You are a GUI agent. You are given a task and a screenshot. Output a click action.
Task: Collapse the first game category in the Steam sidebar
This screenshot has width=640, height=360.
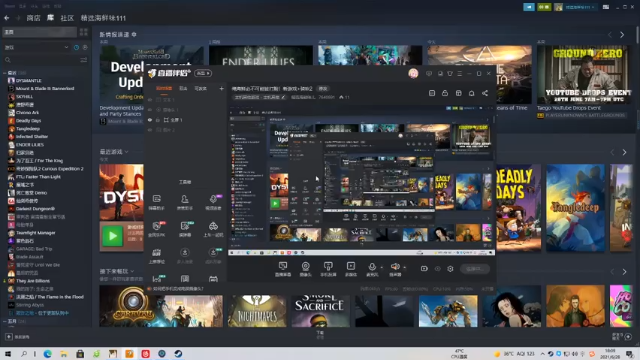point(4,73)
